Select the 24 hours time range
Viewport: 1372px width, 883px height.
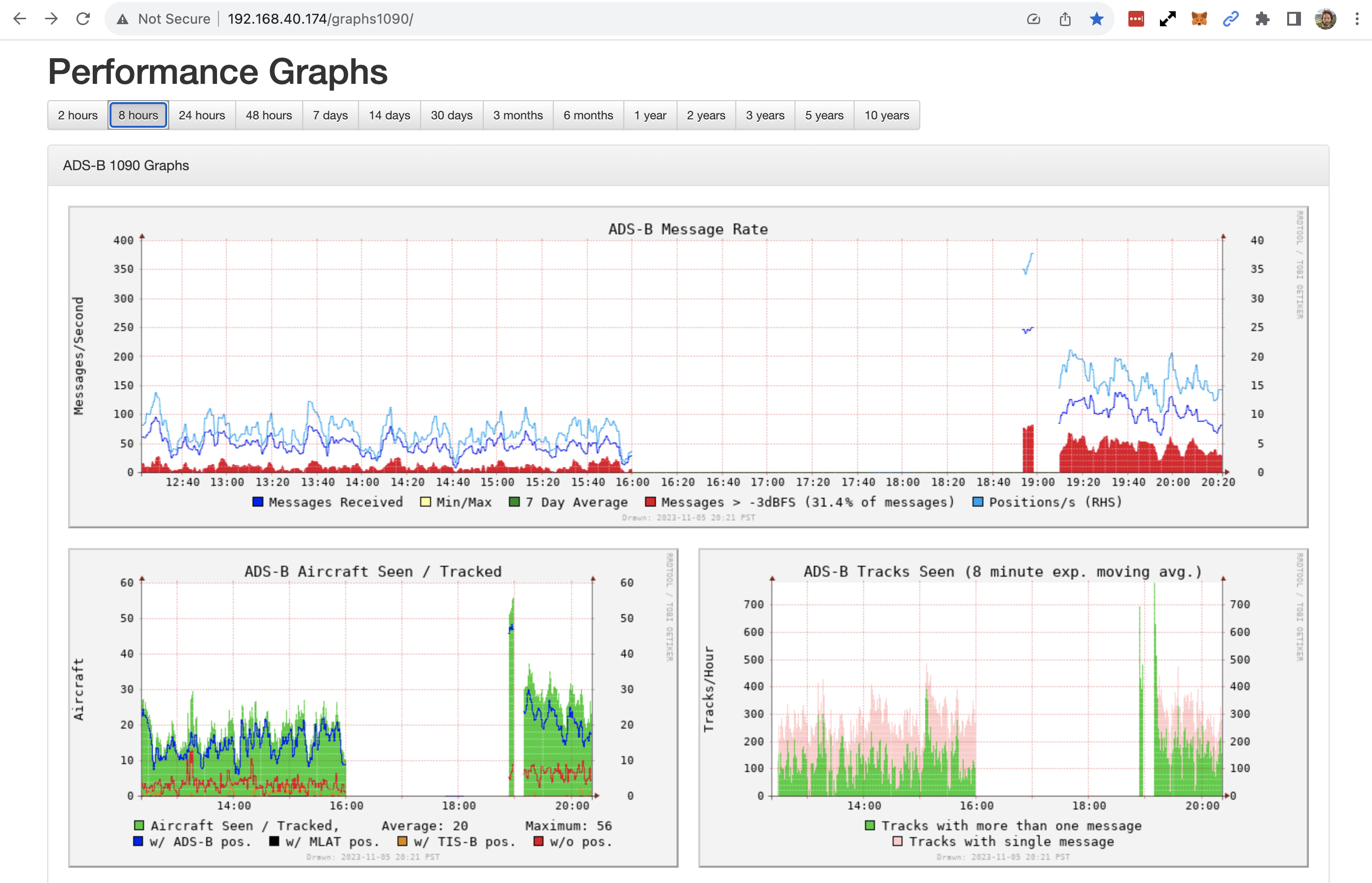[202, 115]
